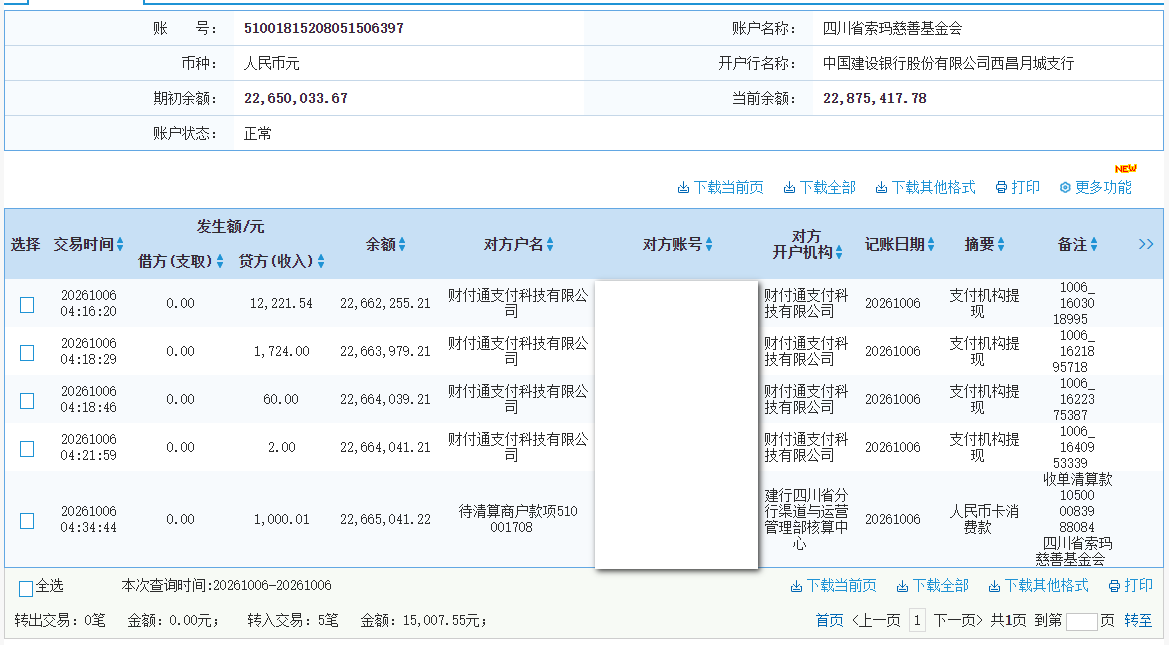
Task: Click 中国建设银行股份有限公司西昌月城支行 text
Action: [x=948, y=63]
